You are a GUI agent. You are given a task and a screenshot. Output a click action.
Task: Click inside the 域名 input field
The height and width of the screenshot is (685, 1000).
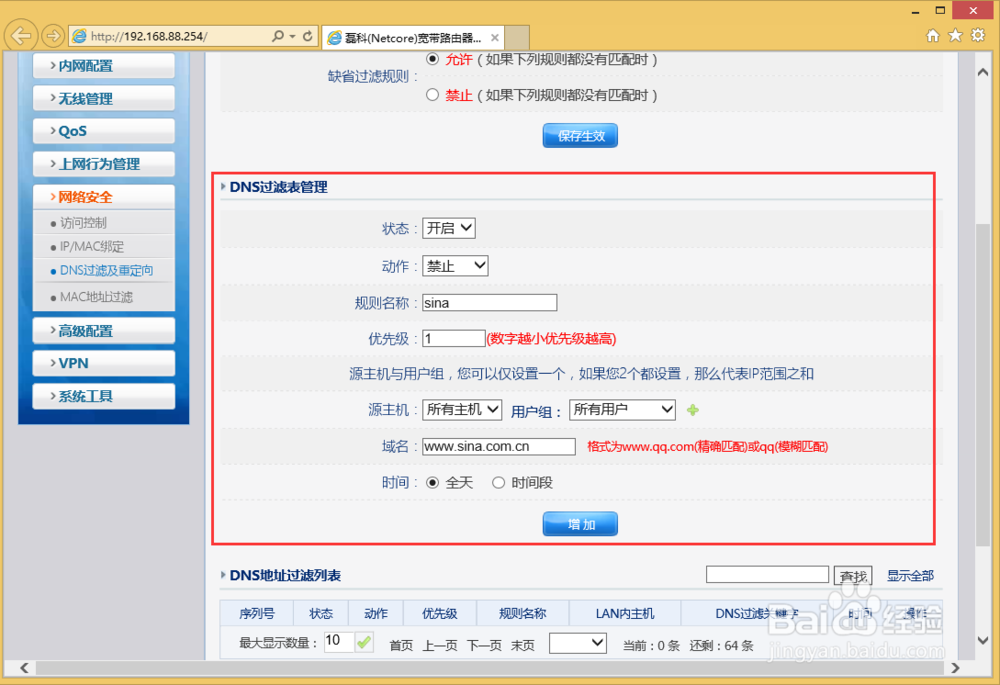click(x=498, y=446)
